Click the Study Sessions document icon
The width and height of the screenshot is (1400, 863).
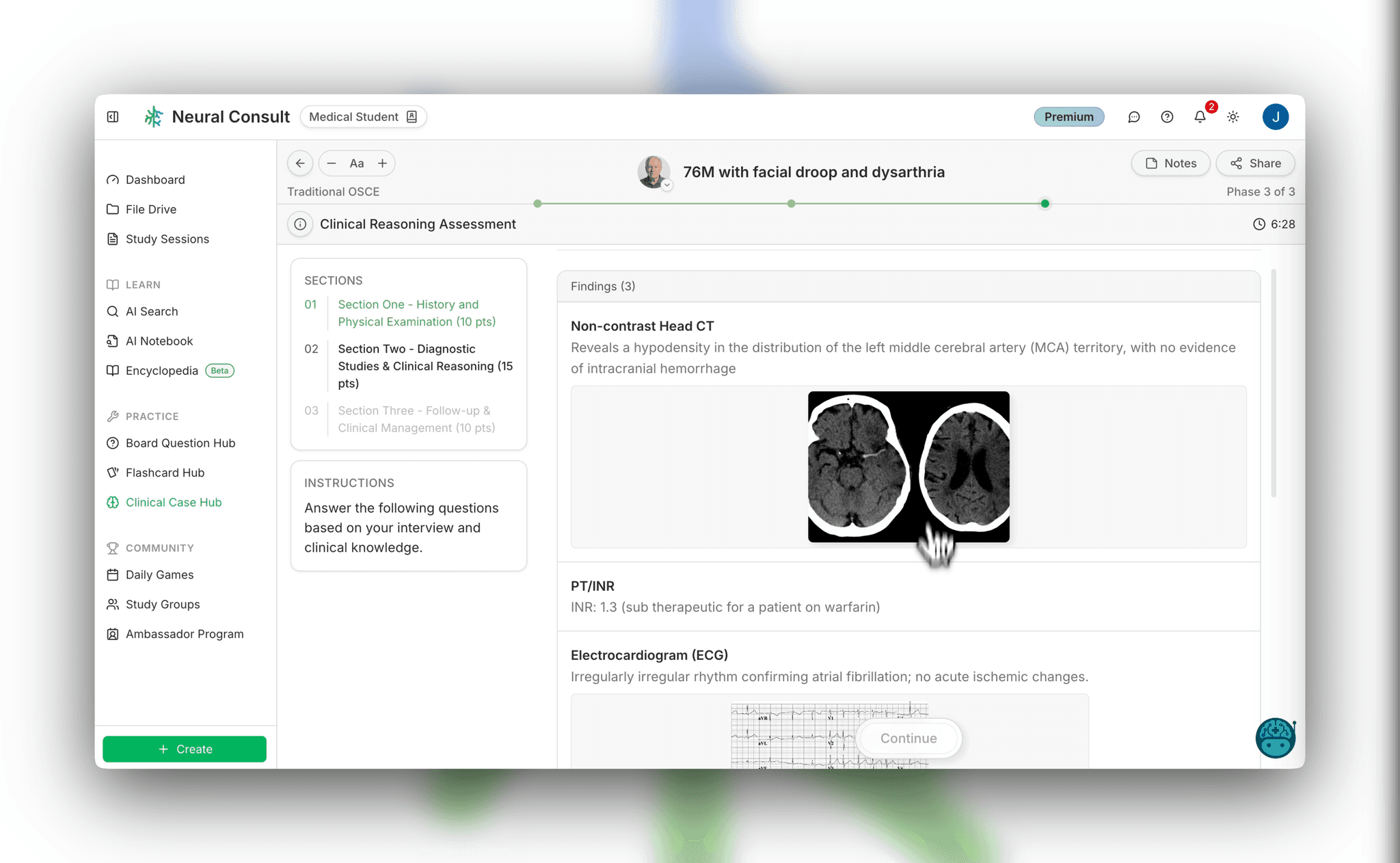(x=113, y=239)
